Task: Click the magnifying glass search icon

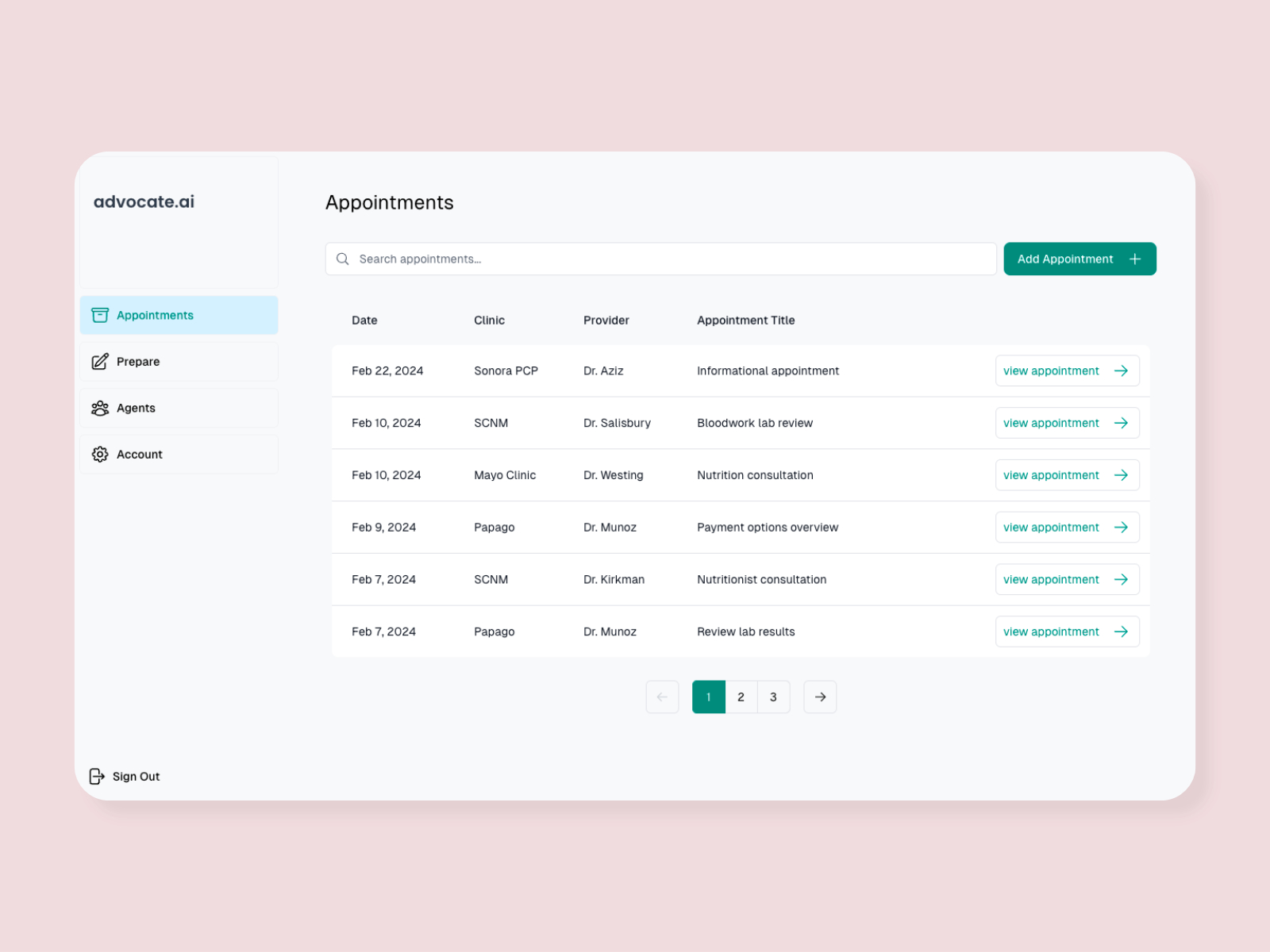Action: pos(342,259)
